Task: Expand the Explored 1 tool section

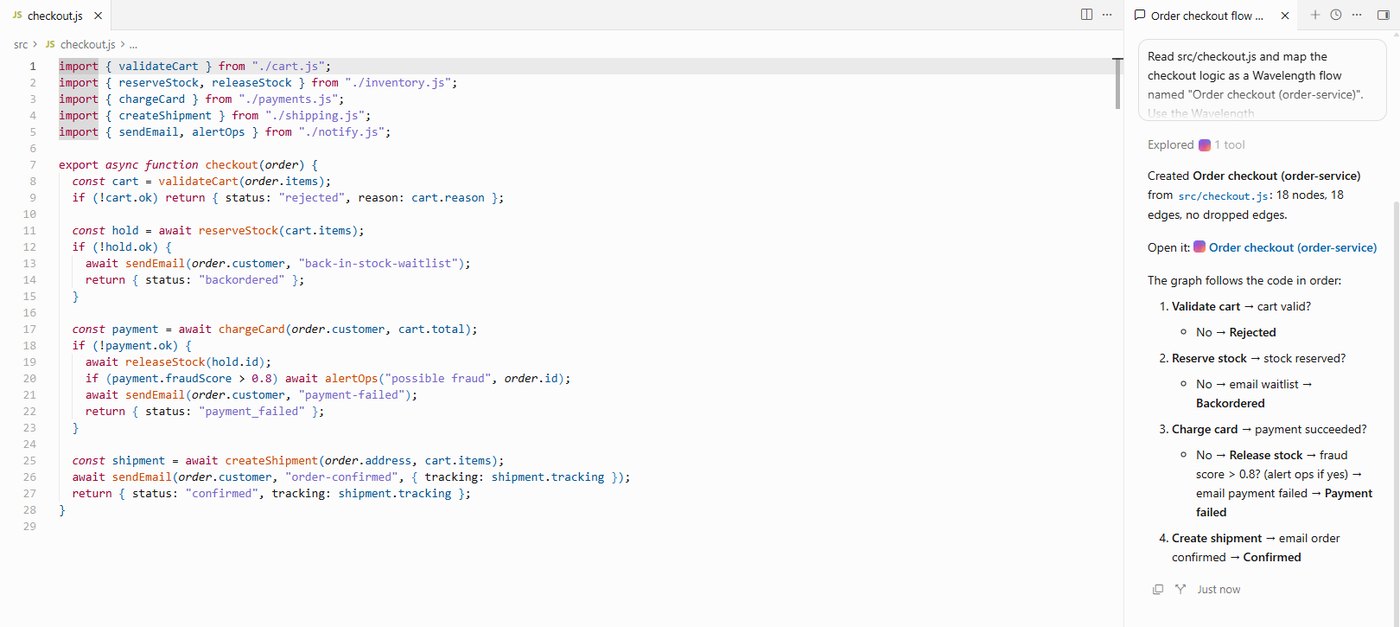Action: [1196, 145]
